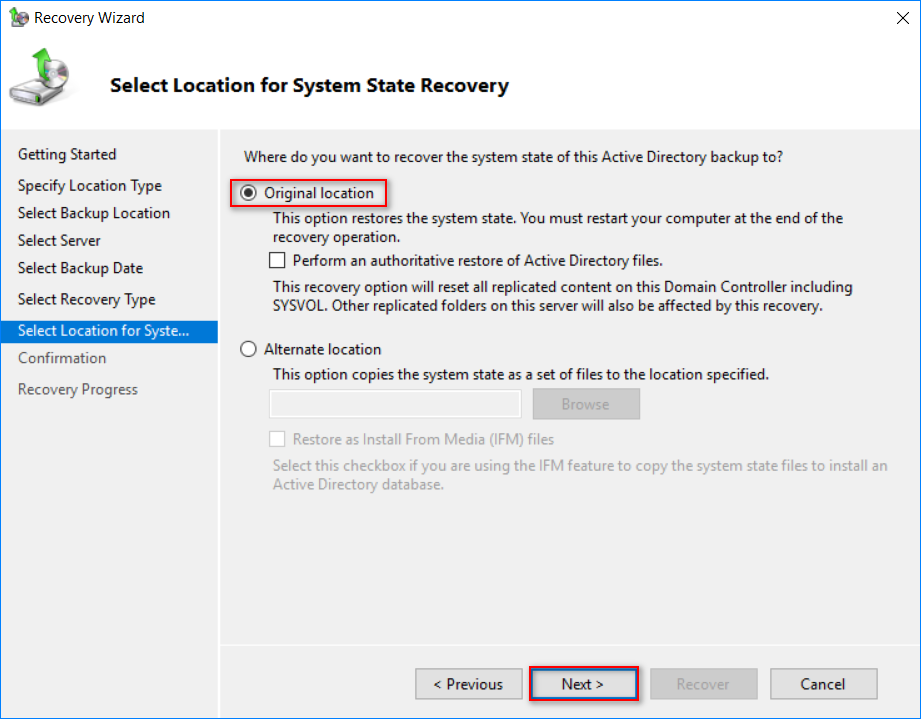Viewport: 921px width, 719px height.
Task: Click the Browse button
Action: pyautogui.click(x=586, y=404)
